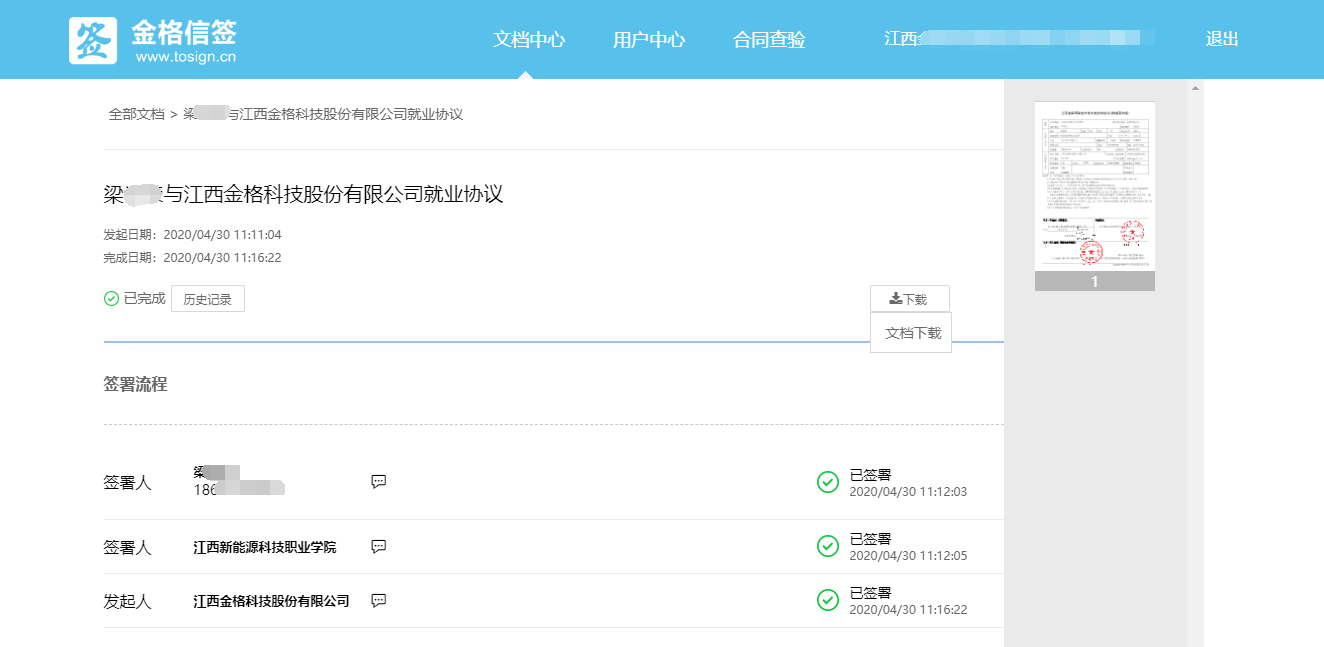This screenshot has height=647, width=1324.
Task: Switch to the 文档中心 tab
Action: (529, 40)
